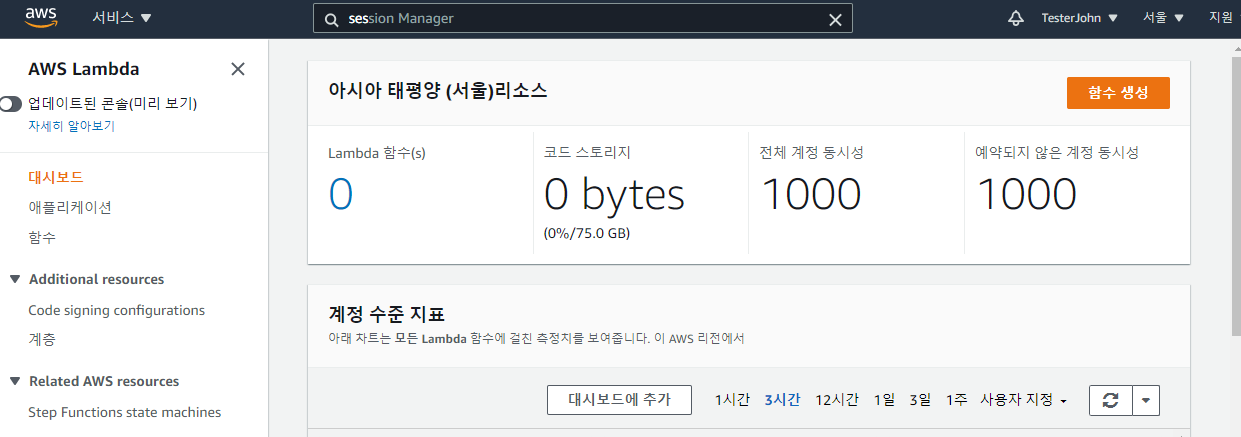The width and height of the screenshot is (1241, 437).
Task: Open 계층 layers page
Action: (42, 340)
